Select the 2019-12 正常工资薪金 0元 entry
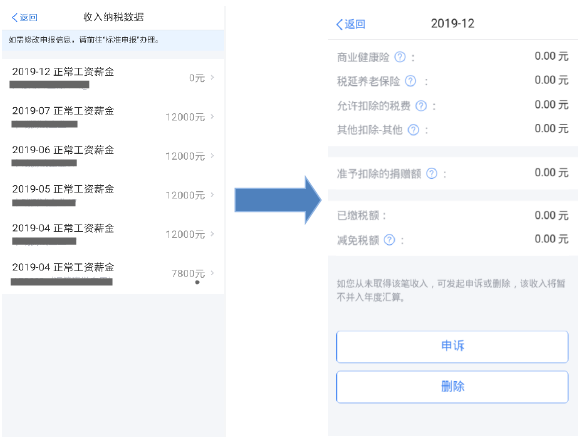Viewport: 585px width, 444px height. coord(113,78)
